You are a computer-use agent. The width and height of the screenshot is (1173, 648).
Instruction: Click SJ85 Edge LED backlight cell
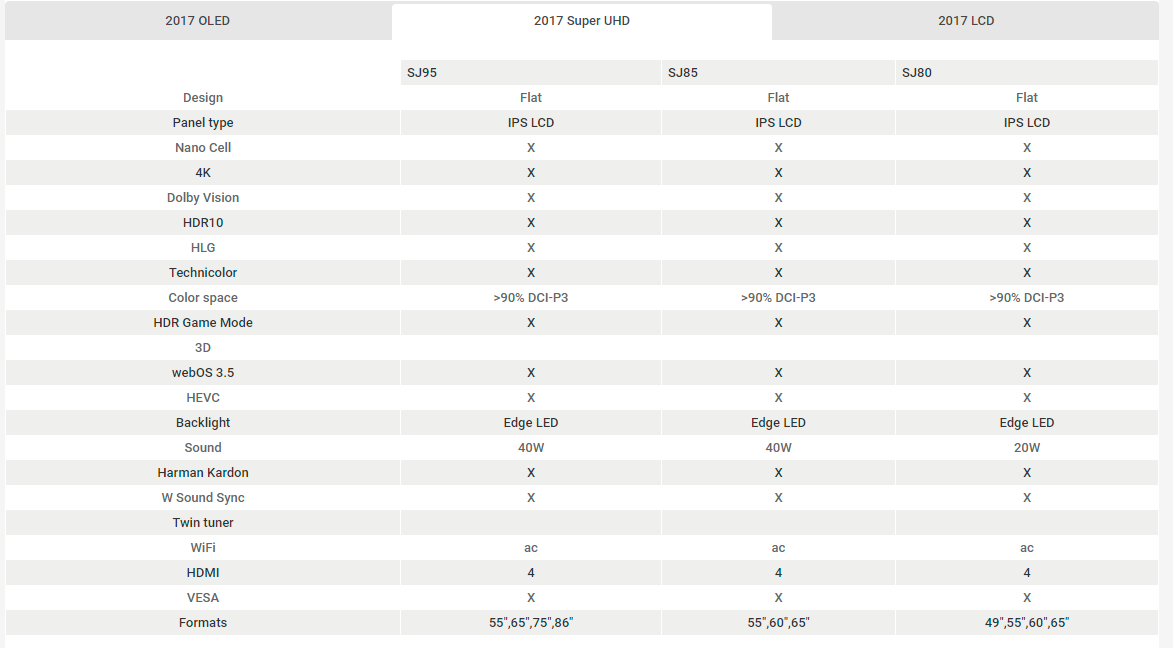coord(778,423)
